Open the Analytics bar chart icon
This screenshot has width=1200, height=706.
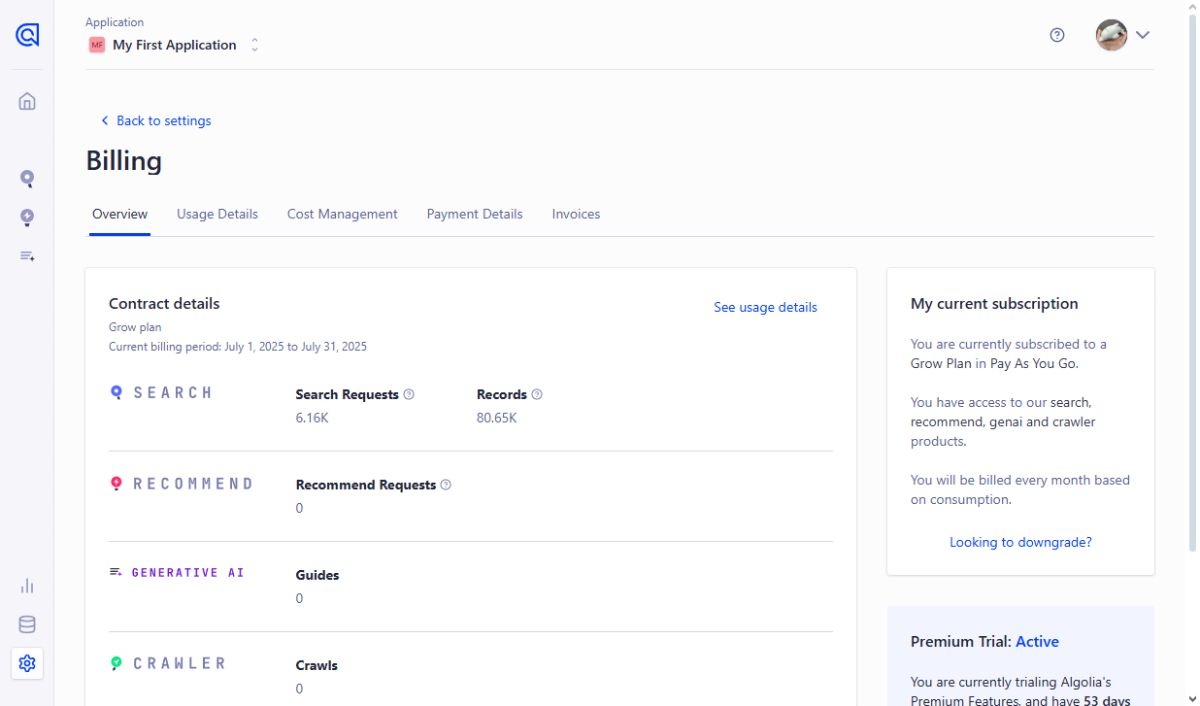(27, 586)
